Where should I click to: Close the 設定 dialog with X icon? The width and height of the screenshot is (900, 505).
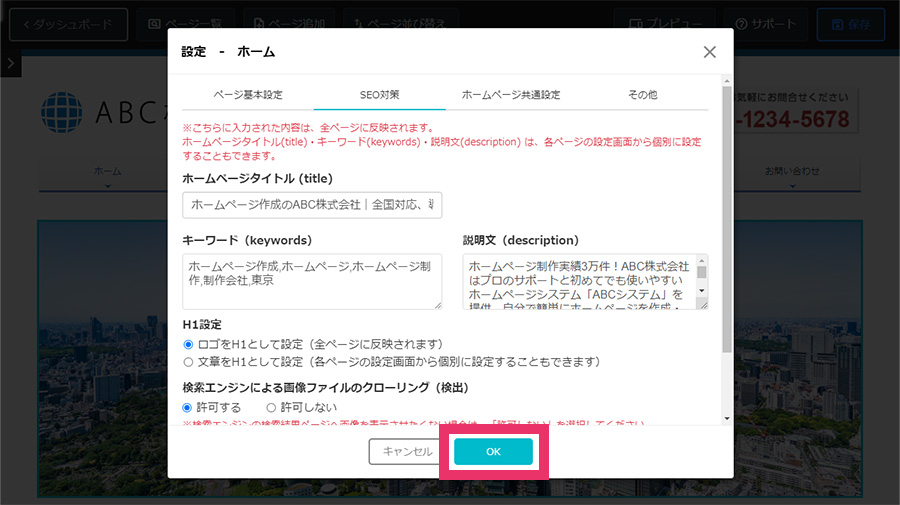tap(709, 52)
